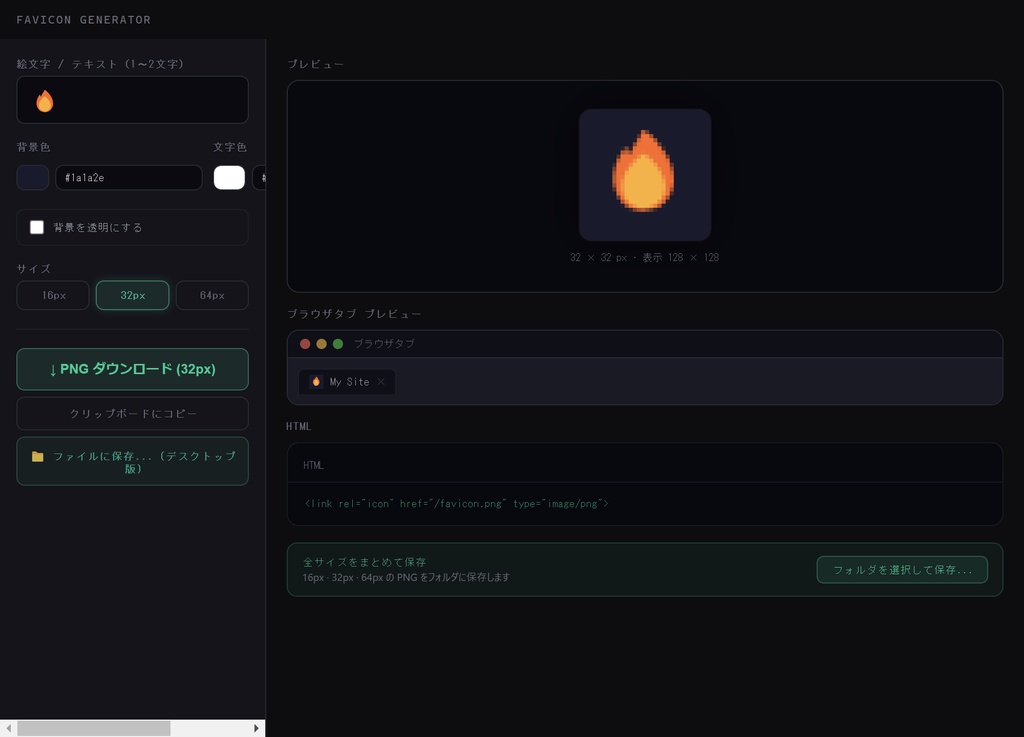Enable the 背景を透明にする checkbox

tap(37, 227)
